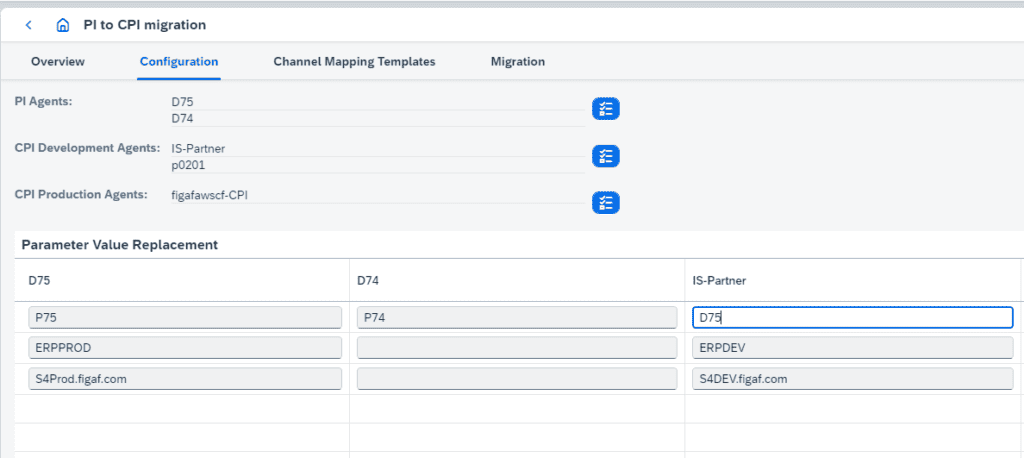This screenshot has height=458, width=1024.
Task: Focus the IS-Partner D75 input field
Action: pyautogui.click(x=852, y=318)
